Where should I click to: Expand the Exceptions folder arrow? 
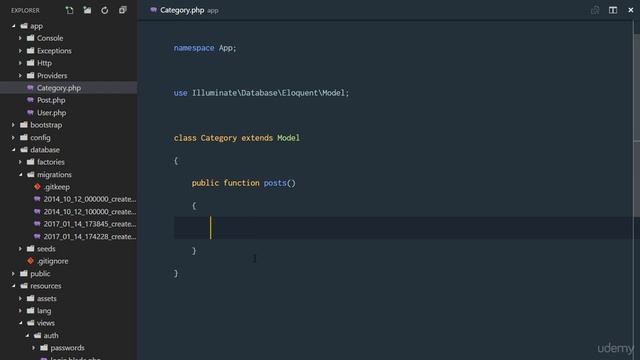[x=20, y=51]
